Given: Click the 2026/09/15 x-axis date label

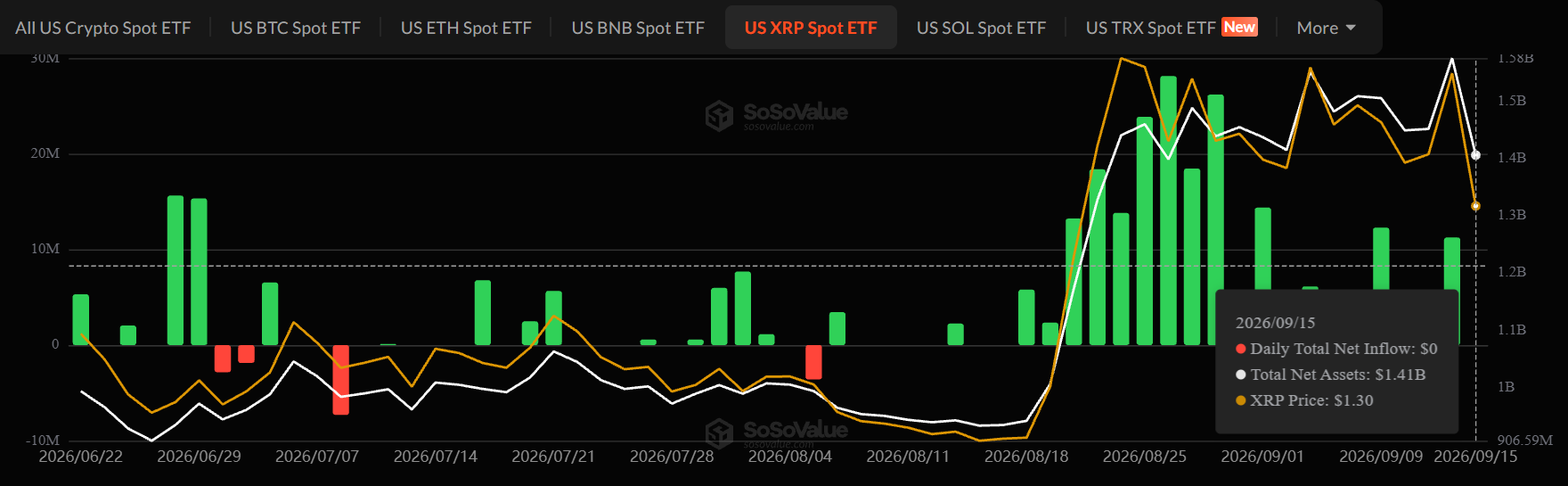Looking at the screenshot, I should [x=1475, y=457].
